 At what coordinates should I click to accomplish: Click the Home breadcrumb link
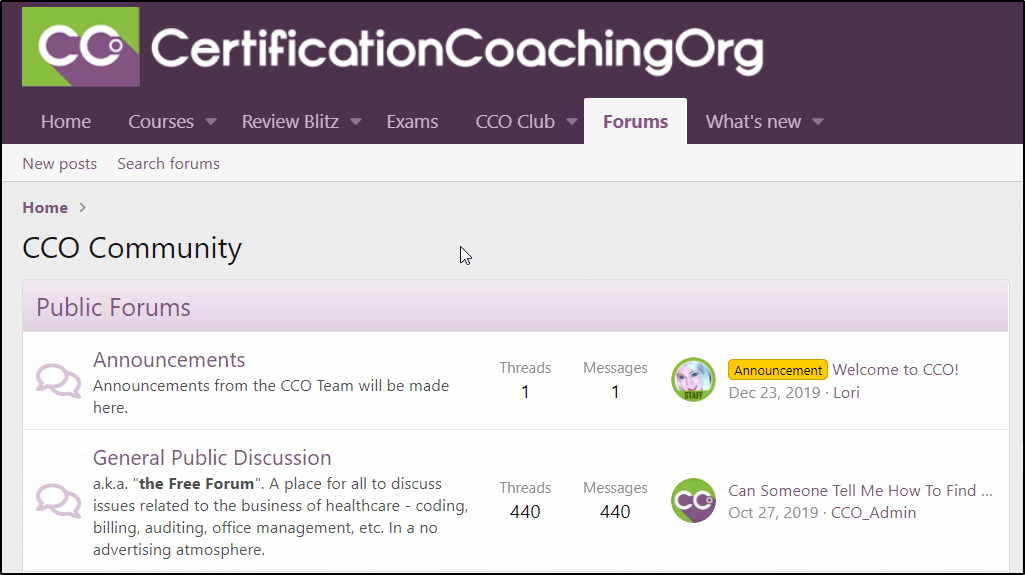(x=45, y=208)
